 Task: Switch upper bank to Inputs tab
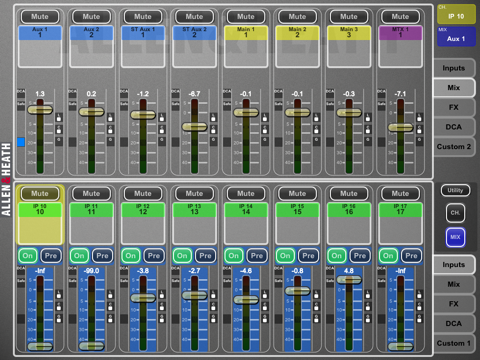click(x=454, y=68)
